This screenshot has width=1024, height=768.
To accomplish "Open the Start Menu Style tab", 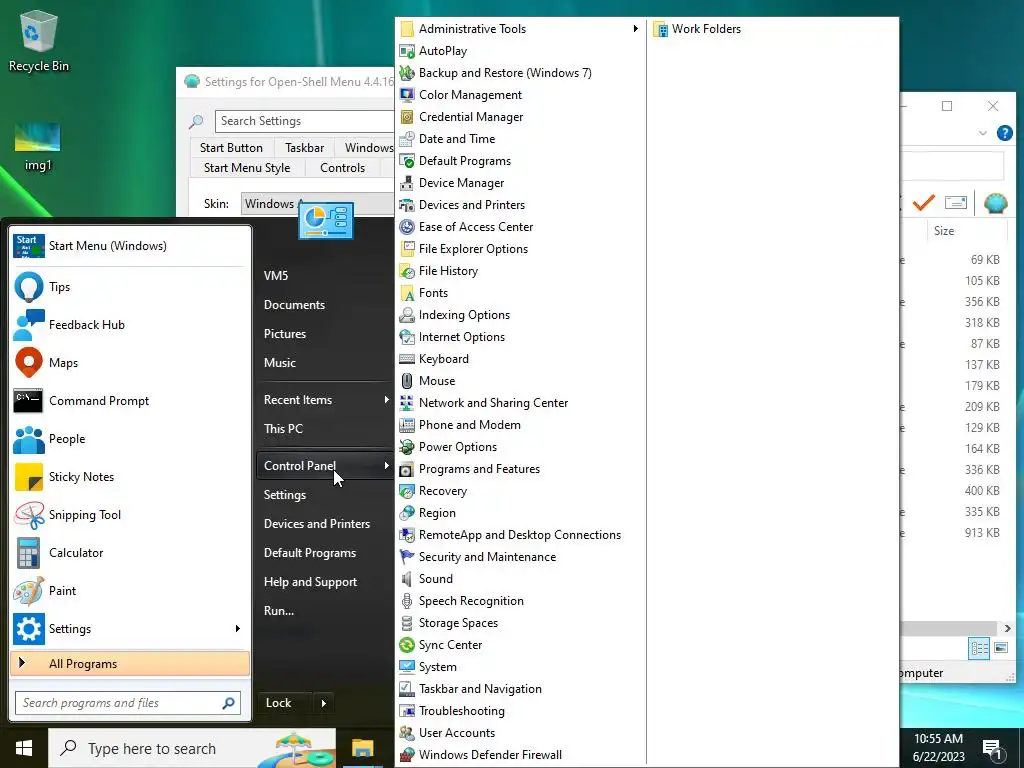I will [247, 168].
